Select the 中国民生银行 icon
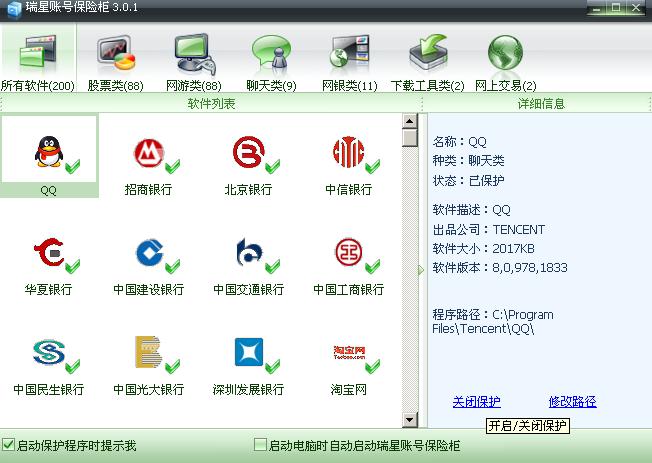Viewport: 652px width, 463px height. click(x=49, y=352)
